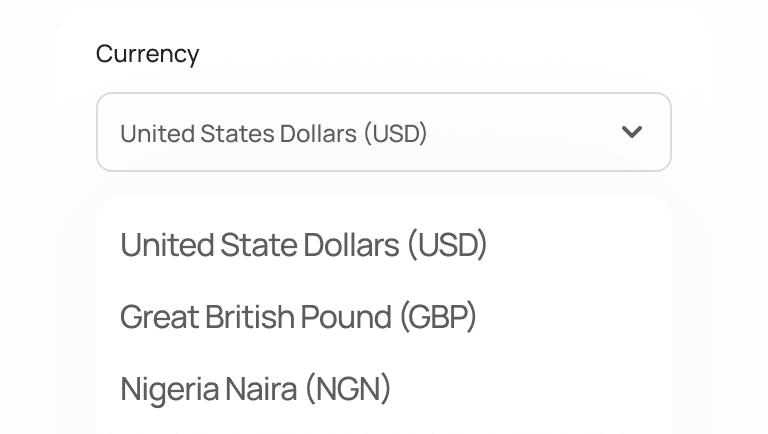768x434 pixels.
Task: Select United State Dollars (USD) option
Action: point(303,245)
